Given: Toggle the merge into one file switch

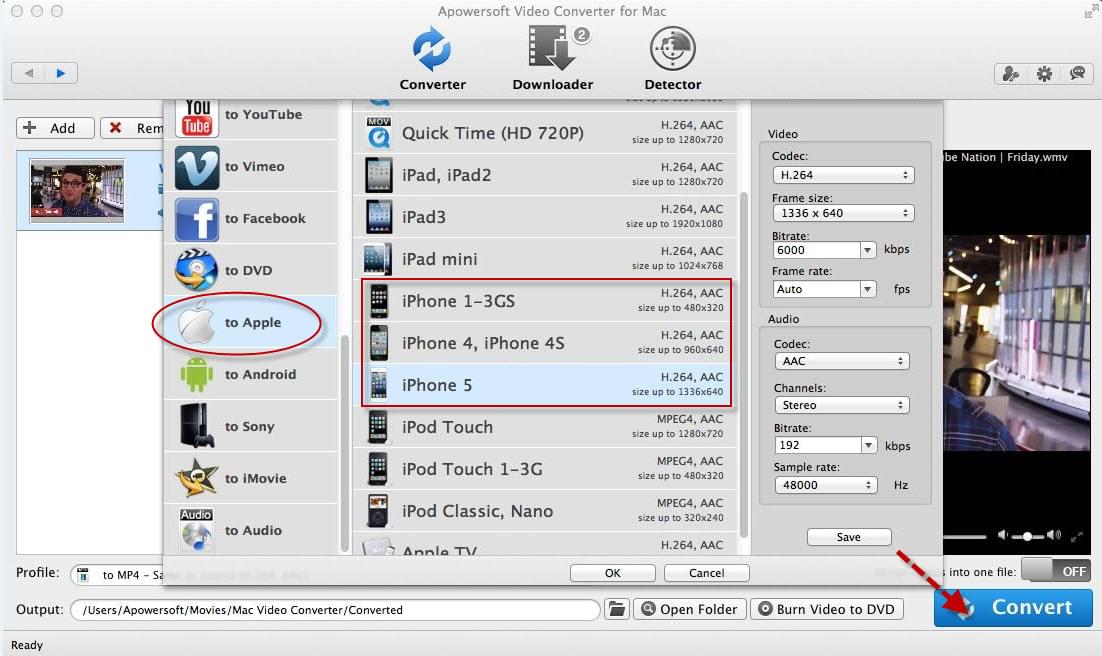Looking at the screenshot, I should pyautogui.click(x=1054, y=571).
